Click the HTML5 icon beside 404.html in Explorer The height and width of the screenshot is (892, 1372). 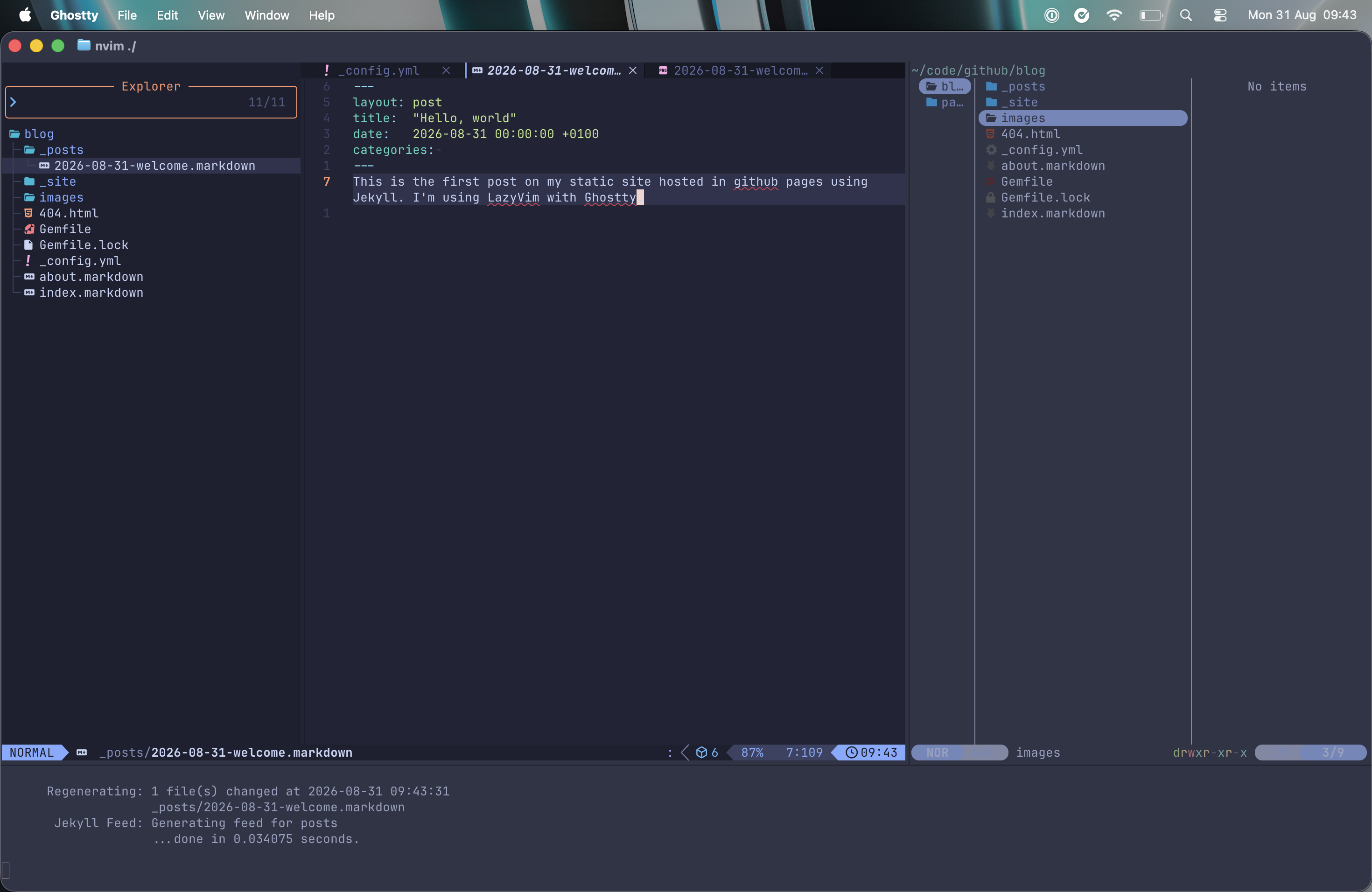(x=28, y=213)
